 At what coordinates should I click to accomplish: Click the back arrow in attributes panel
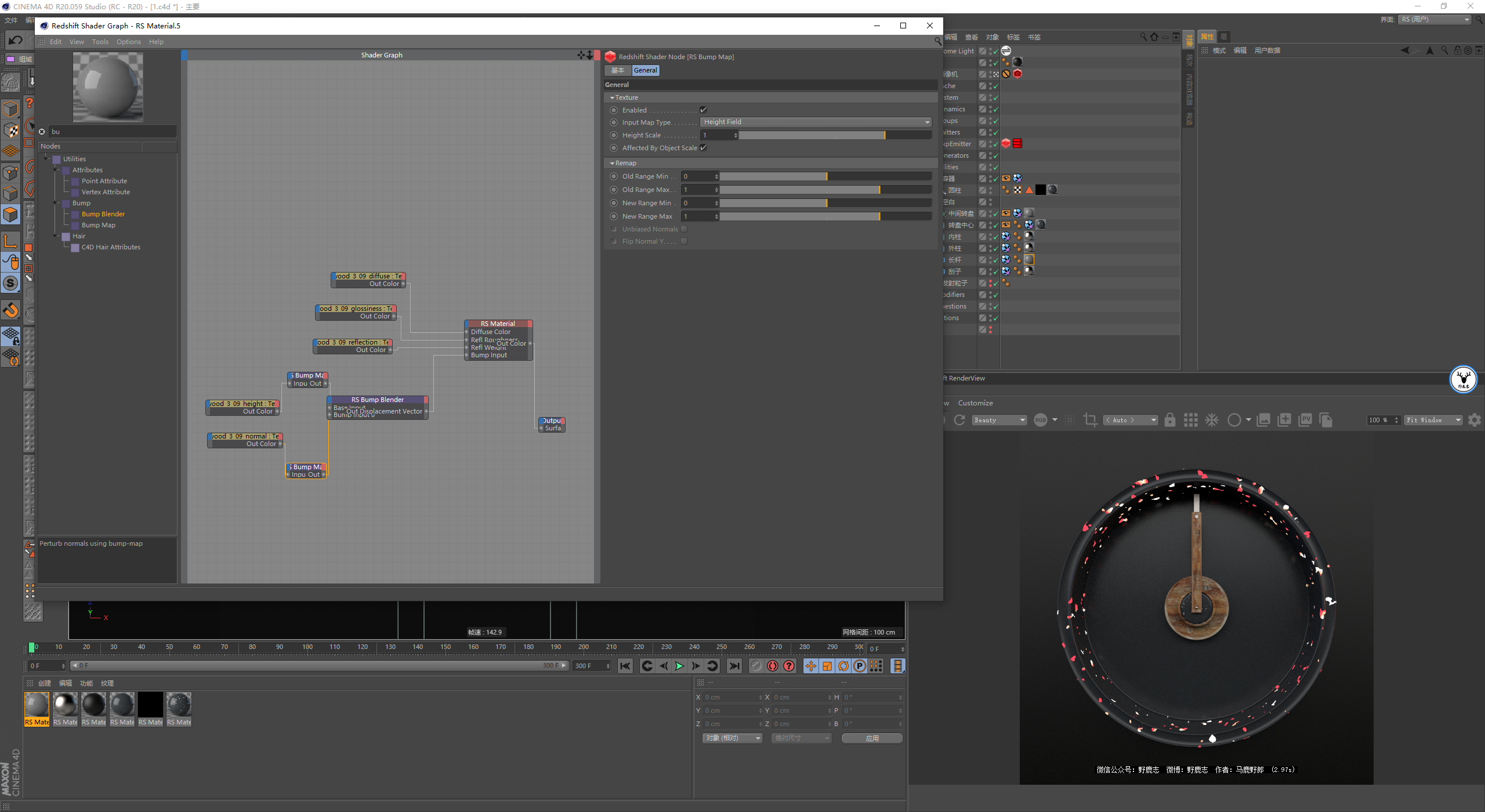click(x=1405, y=50)
